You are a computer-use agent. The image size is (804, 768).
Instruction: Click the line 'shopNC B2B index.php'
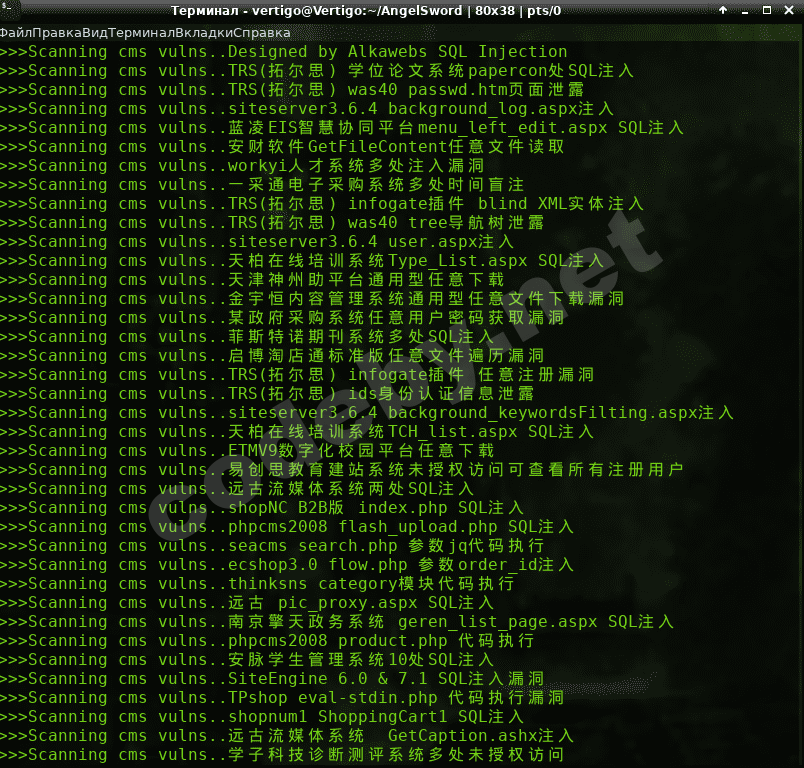click(x=262, y=508)
